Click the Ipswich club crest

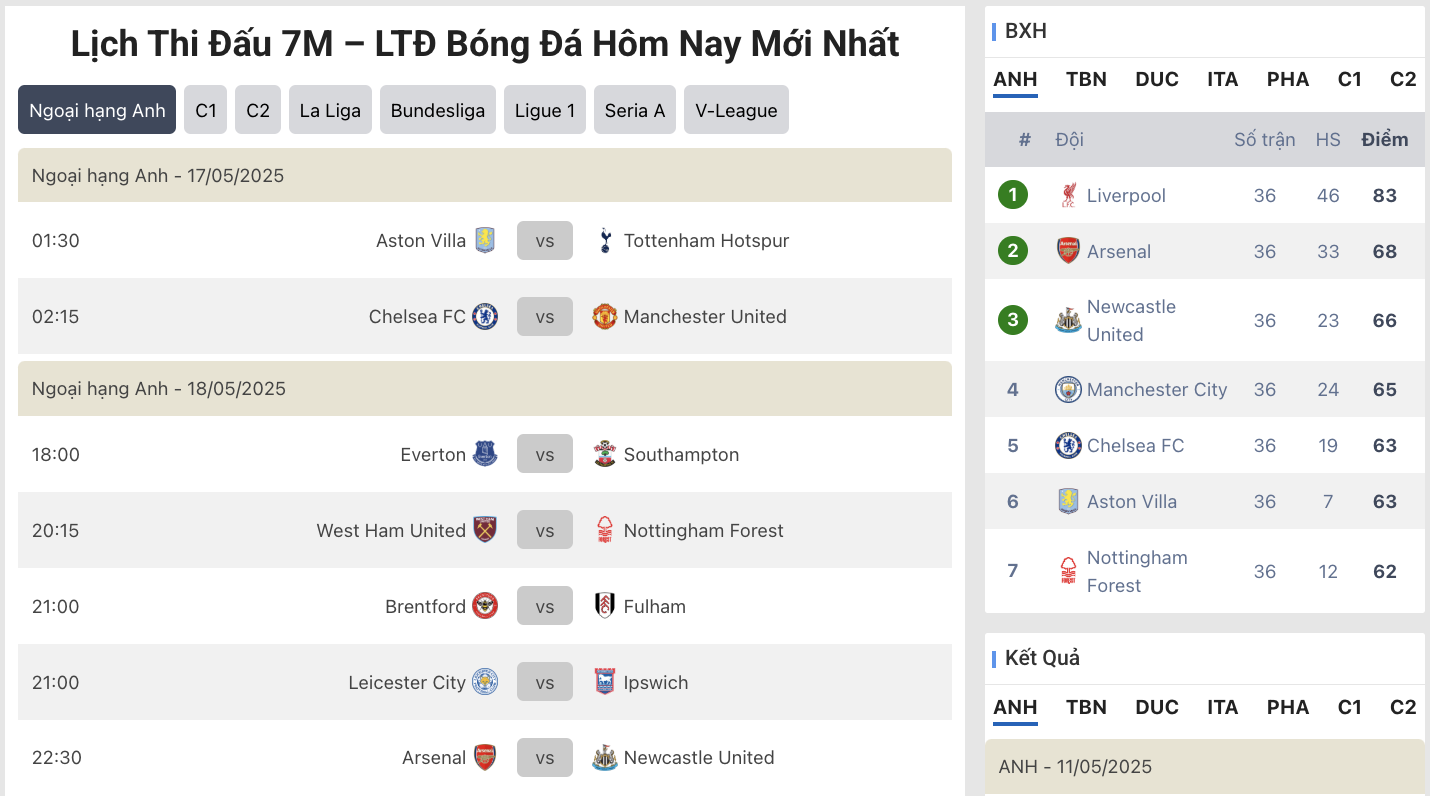[x=605, y=682]
